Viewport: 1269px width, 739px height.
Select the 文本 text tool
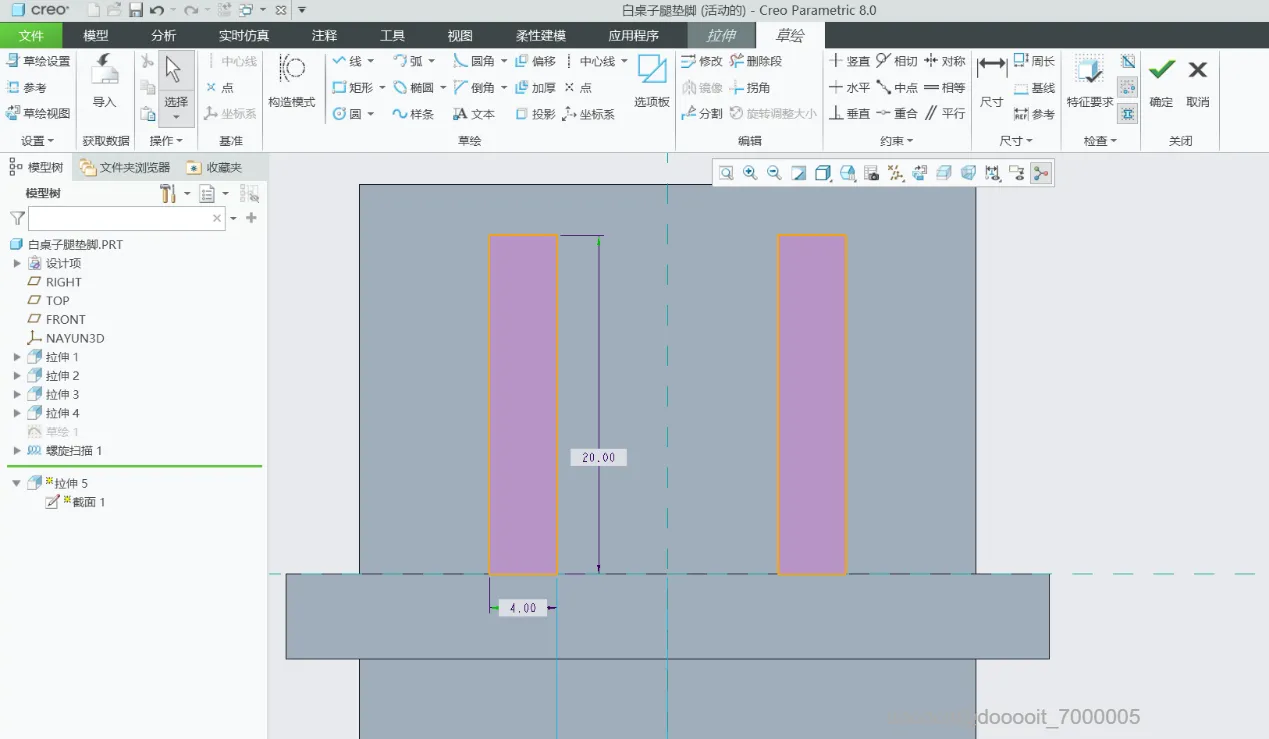(474, 114)
